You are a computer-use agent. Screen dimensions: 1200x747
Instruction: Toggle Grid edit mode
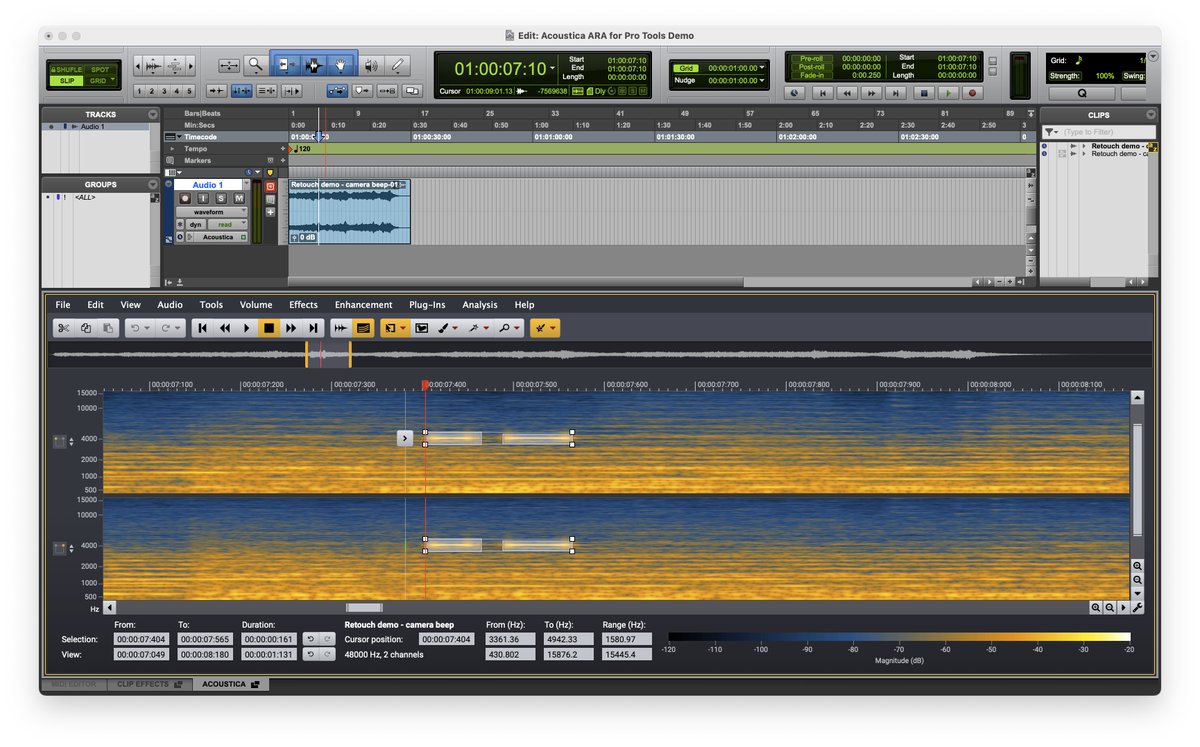click(x=100, y=81)
